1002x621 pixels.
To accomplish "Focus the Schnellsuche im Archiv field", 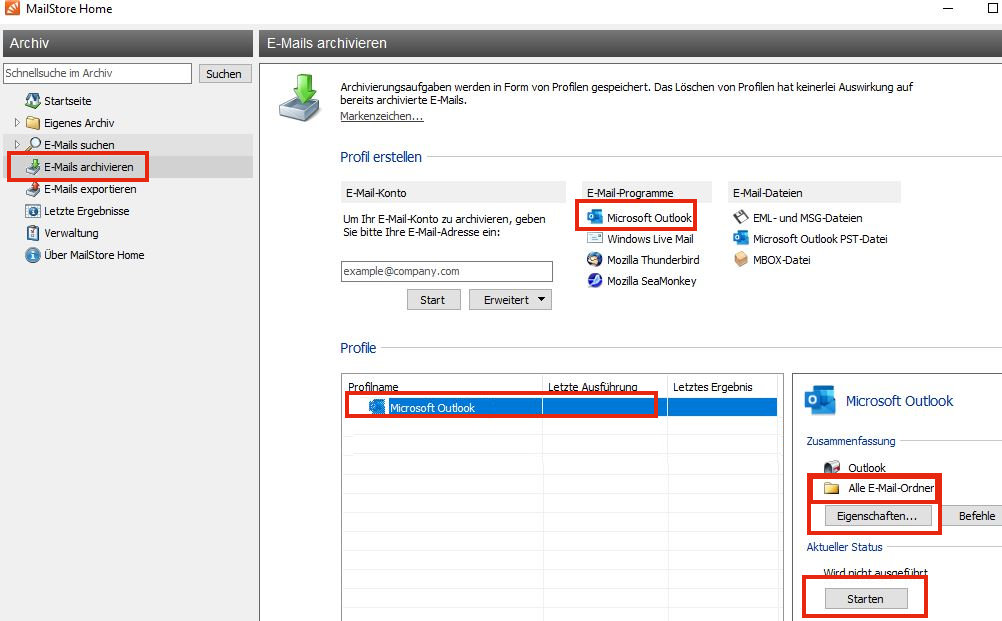I will 97,73.
